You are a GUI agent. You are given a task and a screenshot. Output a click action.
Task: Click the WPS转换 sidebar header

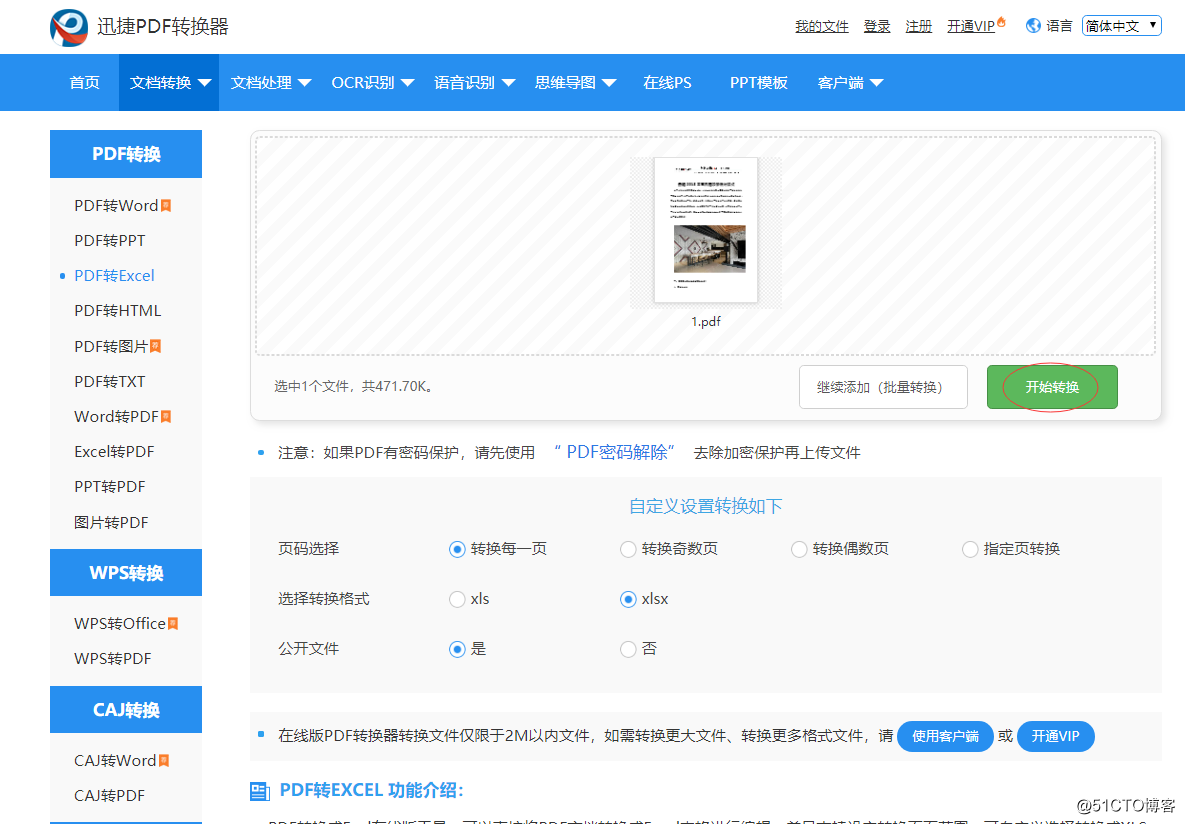click(126, 573)
